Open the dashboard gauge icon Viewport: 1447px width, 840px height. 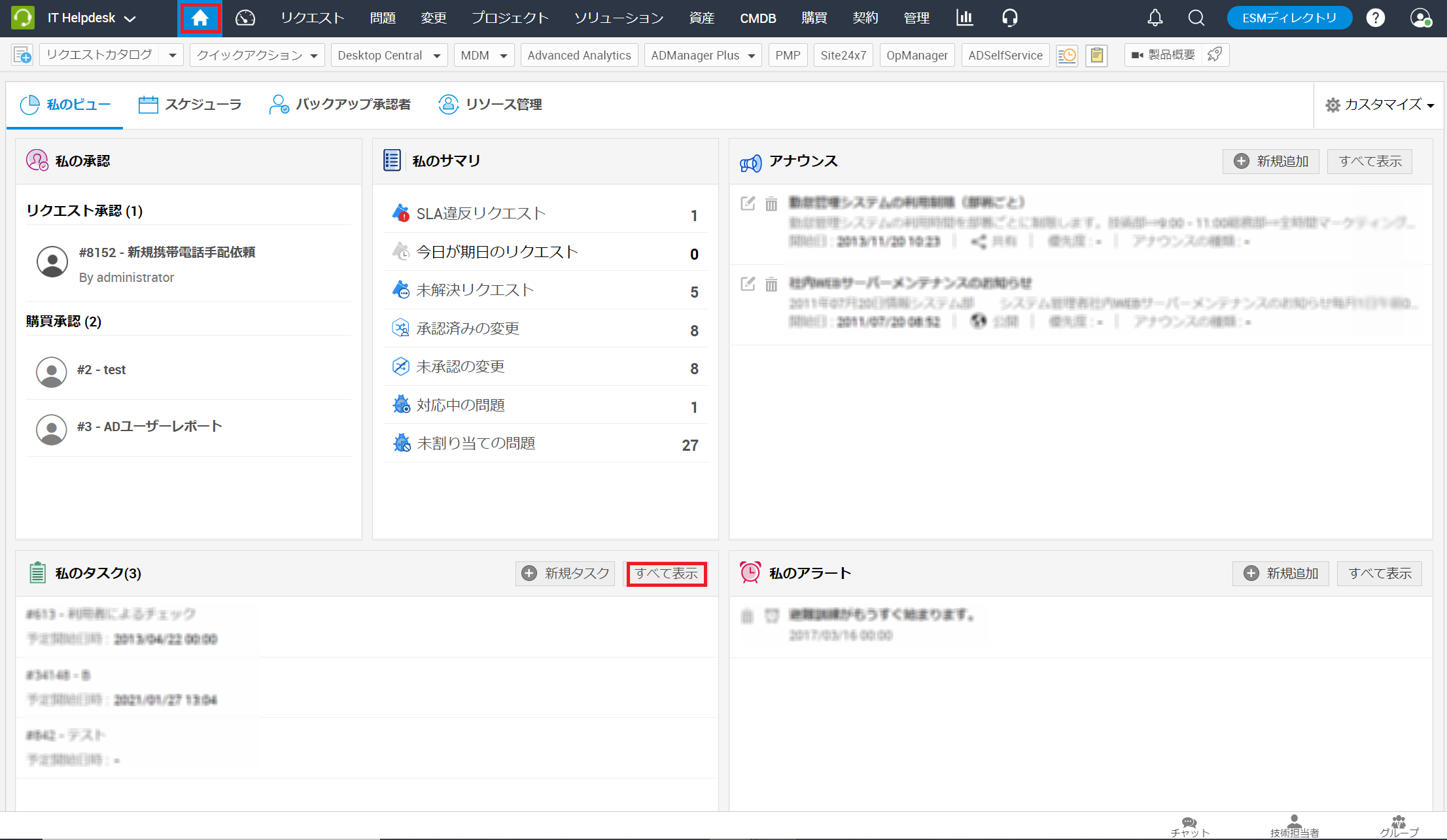coord(245,18)
